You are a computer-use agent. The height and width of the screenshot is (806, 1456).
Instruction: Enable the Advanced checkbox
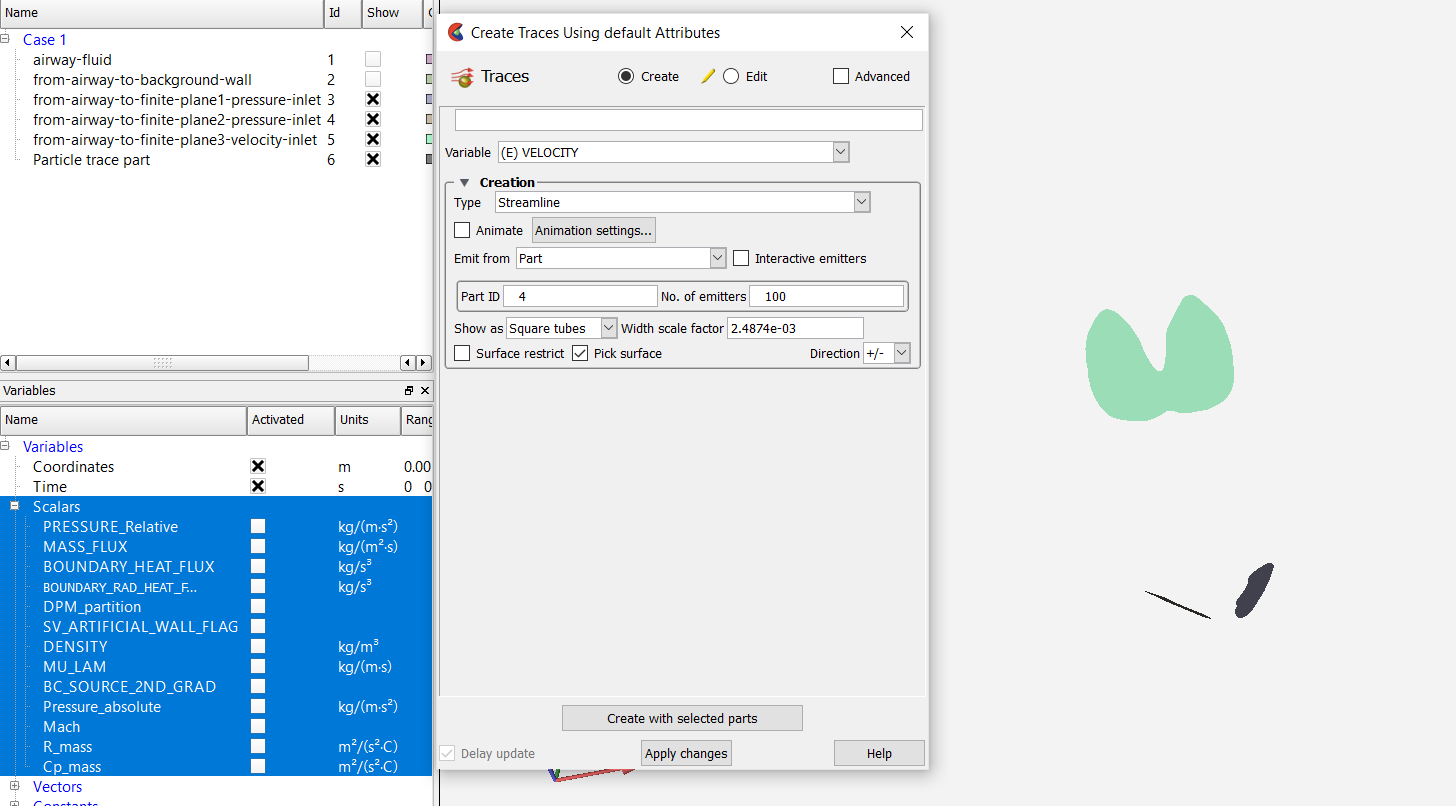(841, 76)
